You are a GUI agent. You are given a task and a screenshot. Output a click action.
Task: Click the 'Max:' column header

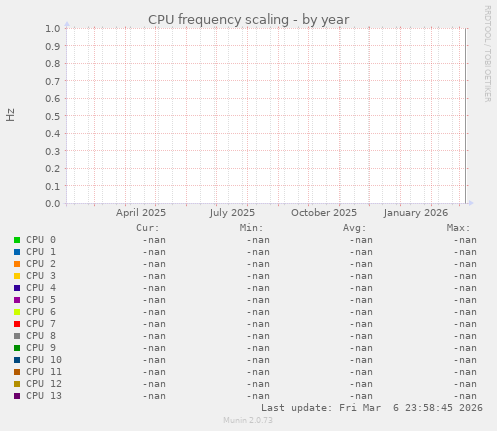(x=458, y=228)
